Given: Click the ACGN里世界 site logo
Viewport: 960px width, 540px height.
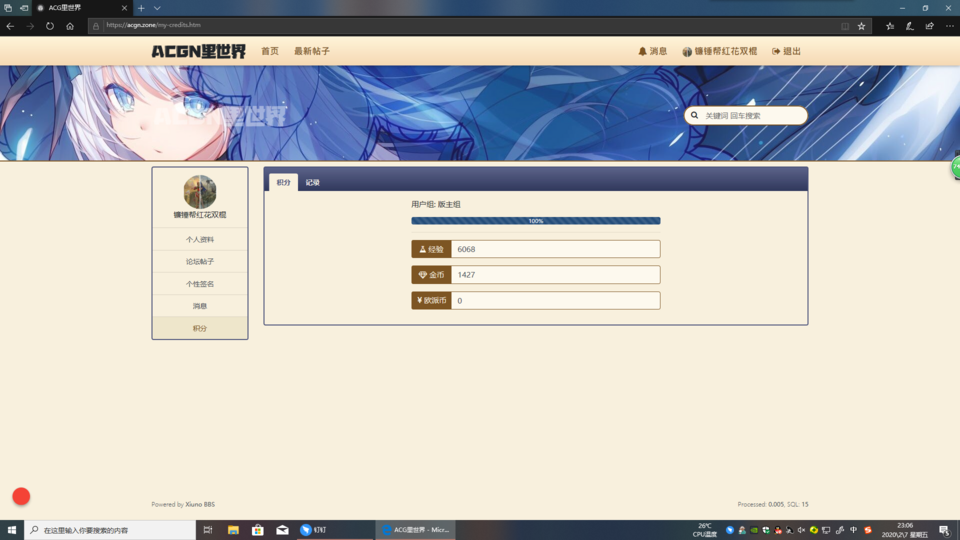Looking at the screenshot, I should point(198,51).
